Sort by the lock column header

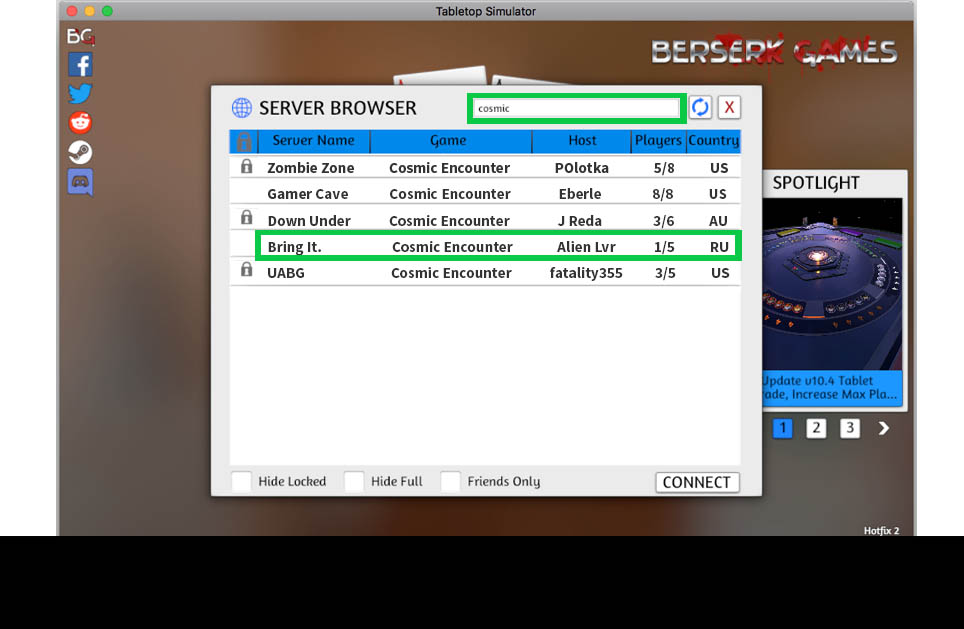pos(244,141)
